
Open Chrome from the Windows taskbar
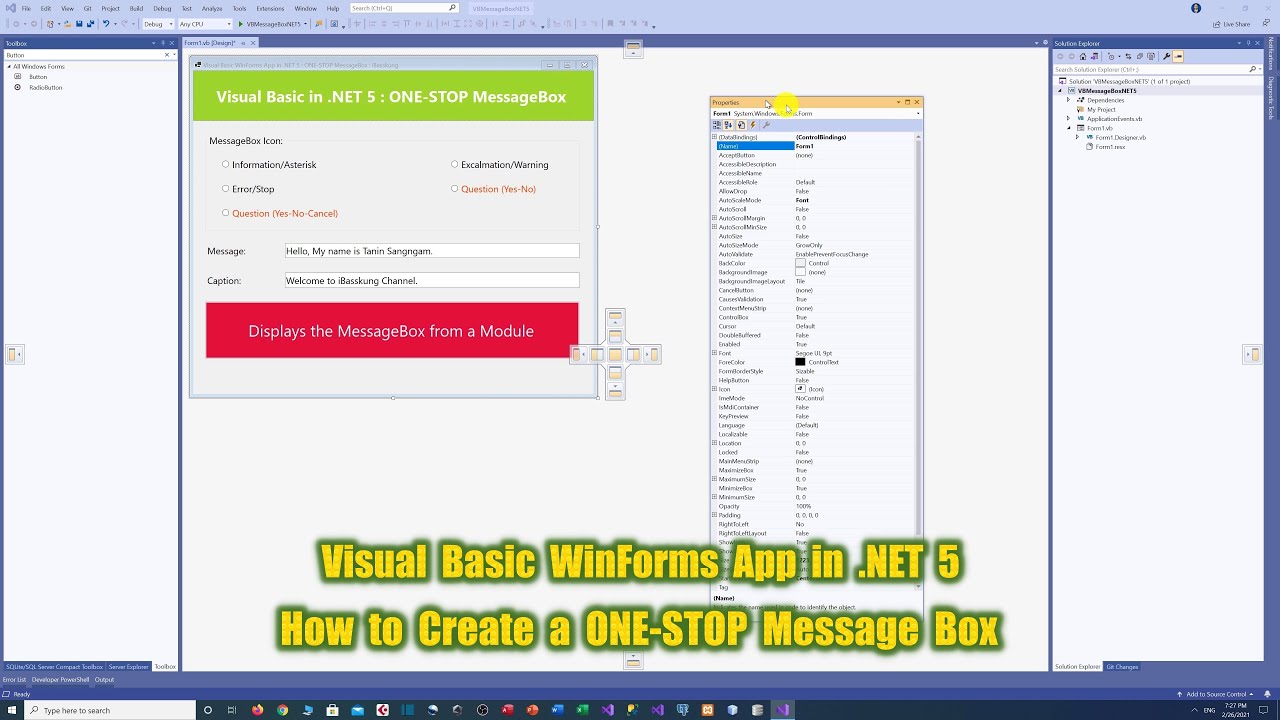(282, 710)
